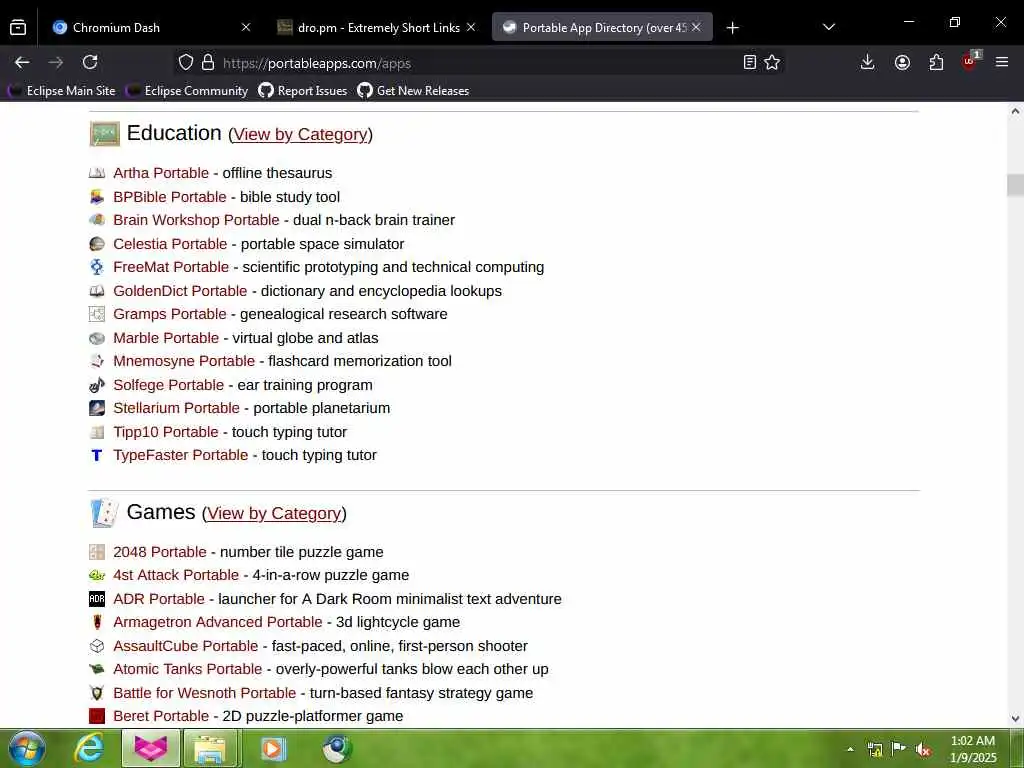Toggle reader view icon in address bar
The width and height of the screenshot is (1024, 768).
point(750,63)
